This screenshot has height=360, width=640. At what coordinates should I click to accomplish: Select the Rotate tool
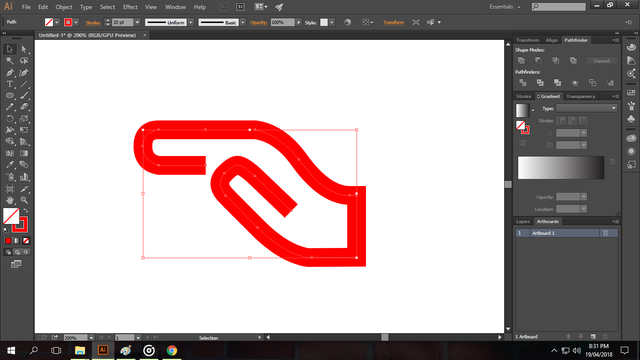pos(10,119)
